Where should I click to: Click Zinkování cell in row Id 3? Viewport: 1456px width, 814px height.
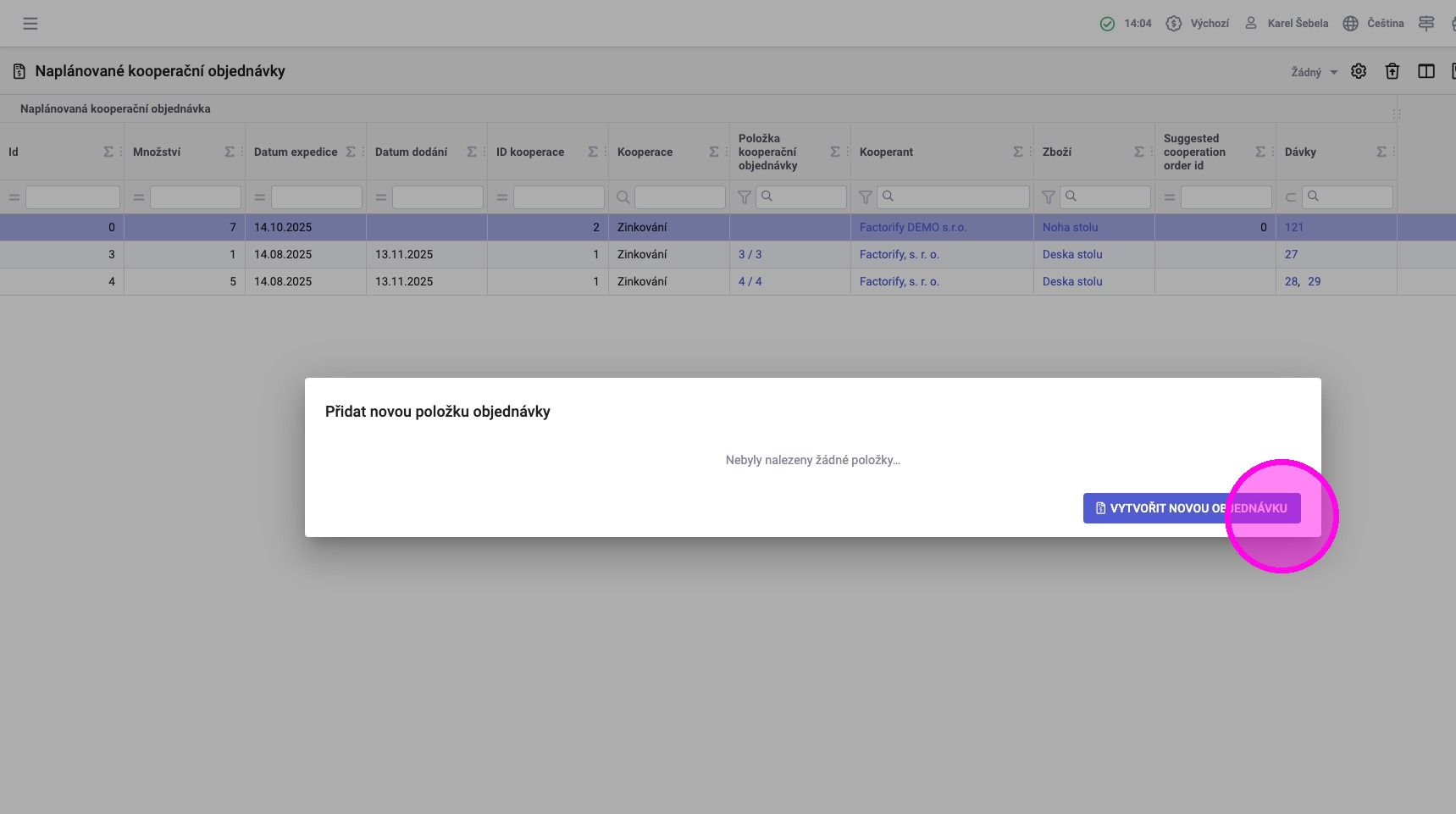point(669,254)
